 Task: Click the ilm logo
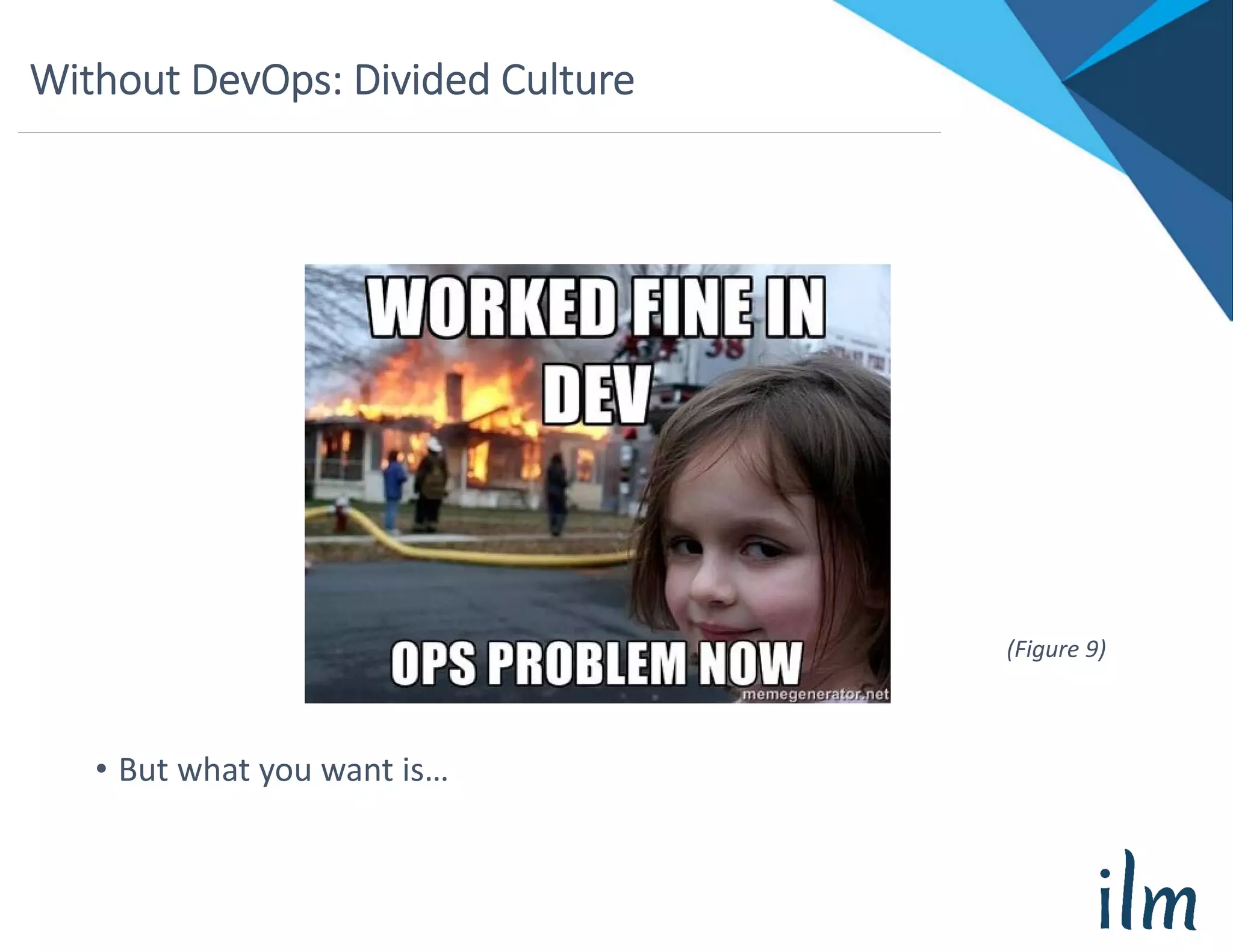pyautogui.click(x=1148, y=890)
